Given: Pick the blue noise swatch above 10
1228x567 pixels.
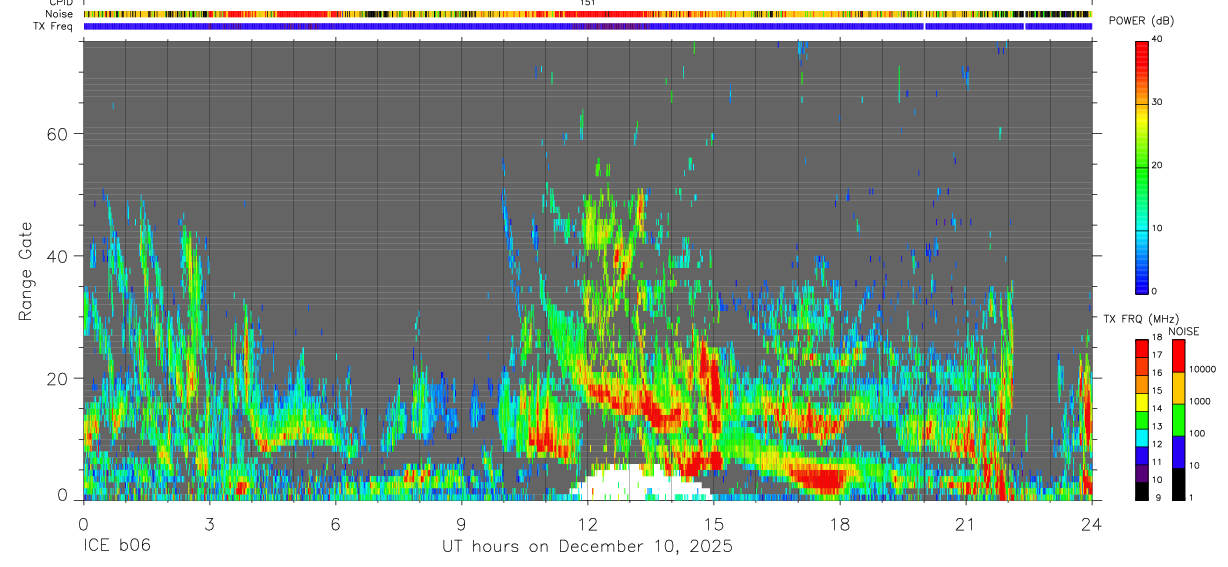Looking at the screenshot, I should [1178, 451].
